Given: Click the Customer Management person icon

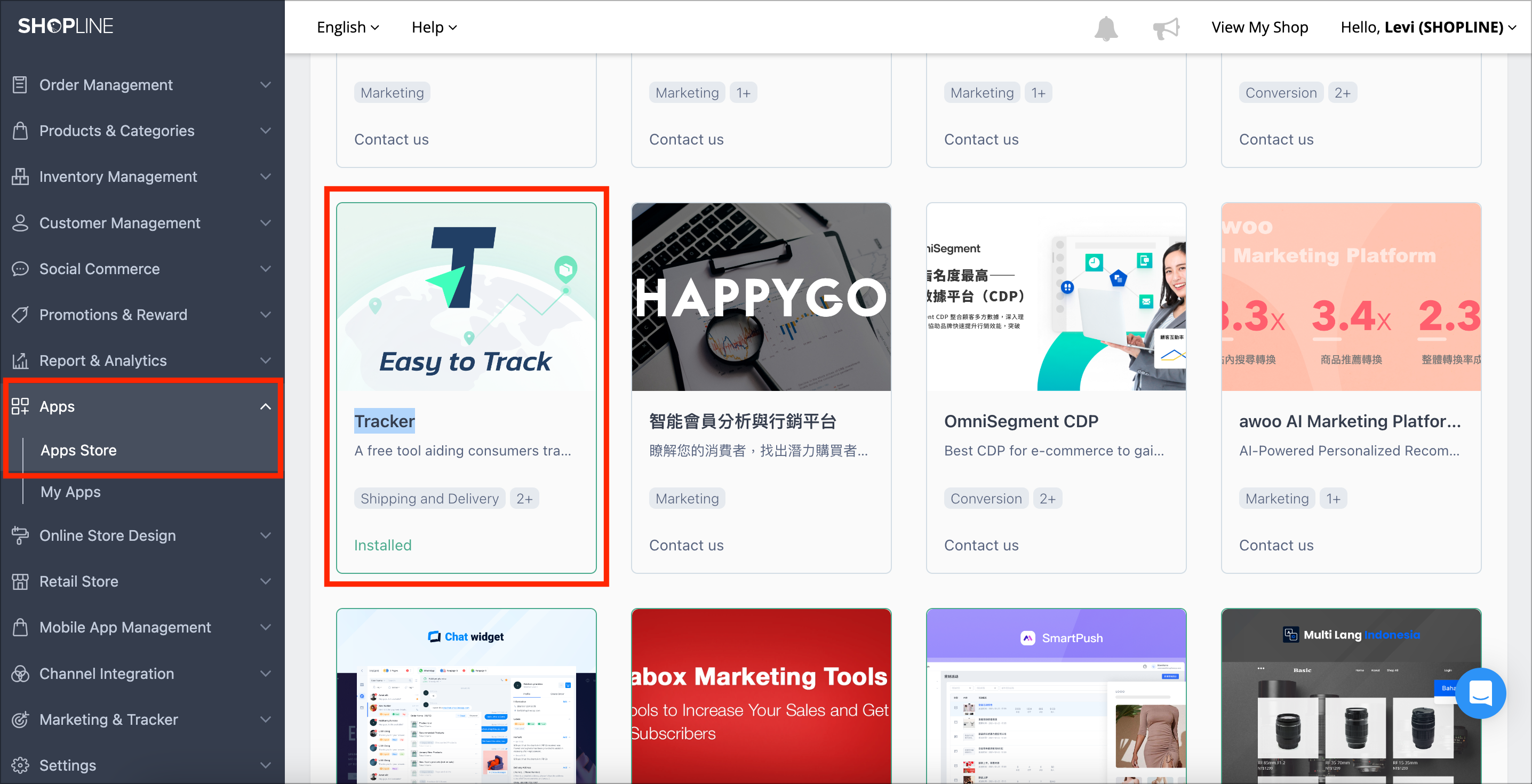Looking at the screenshot, I should point(20,222).
